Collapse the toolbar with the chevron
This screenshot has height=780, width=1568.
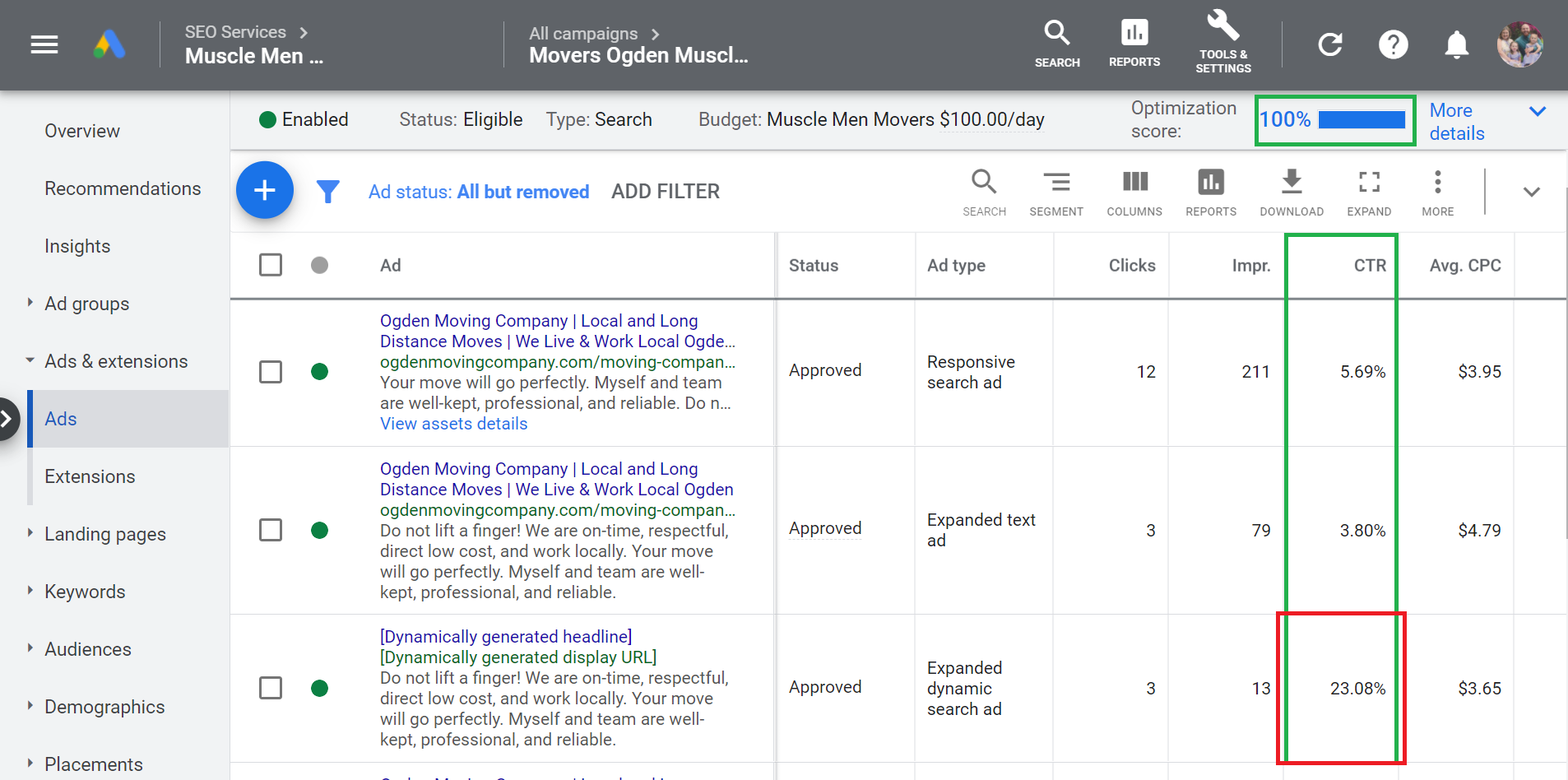1531,192
